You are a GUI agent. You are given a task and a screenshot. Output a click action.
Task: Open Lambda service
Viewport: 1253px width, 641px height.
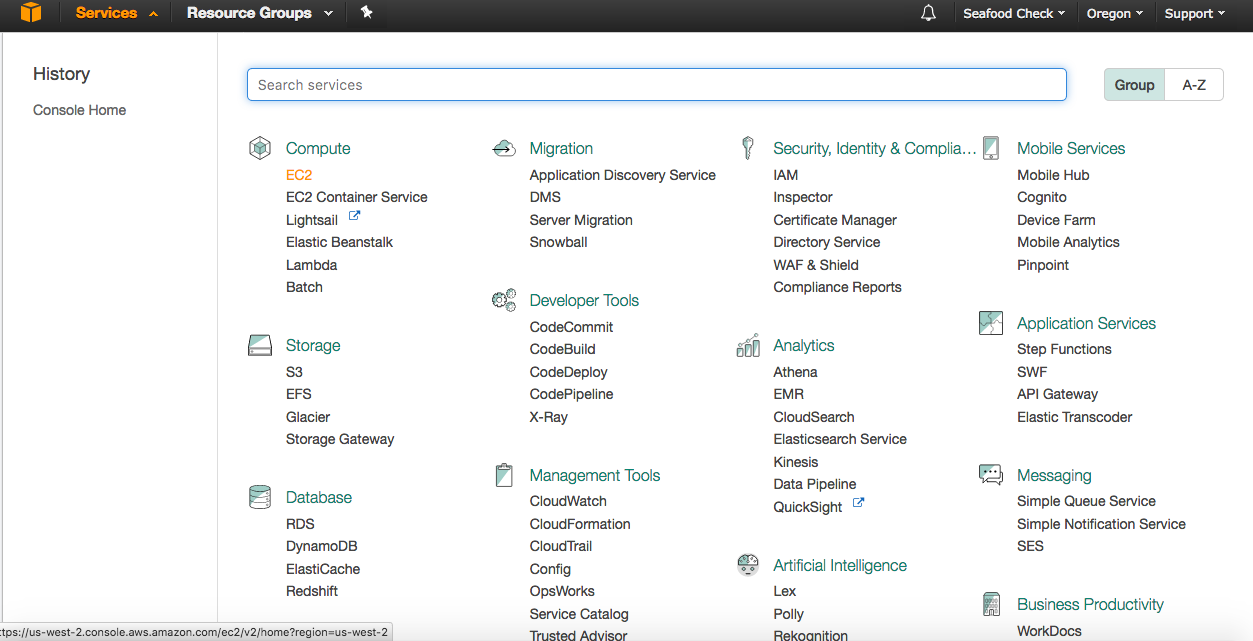click(312, 265)
